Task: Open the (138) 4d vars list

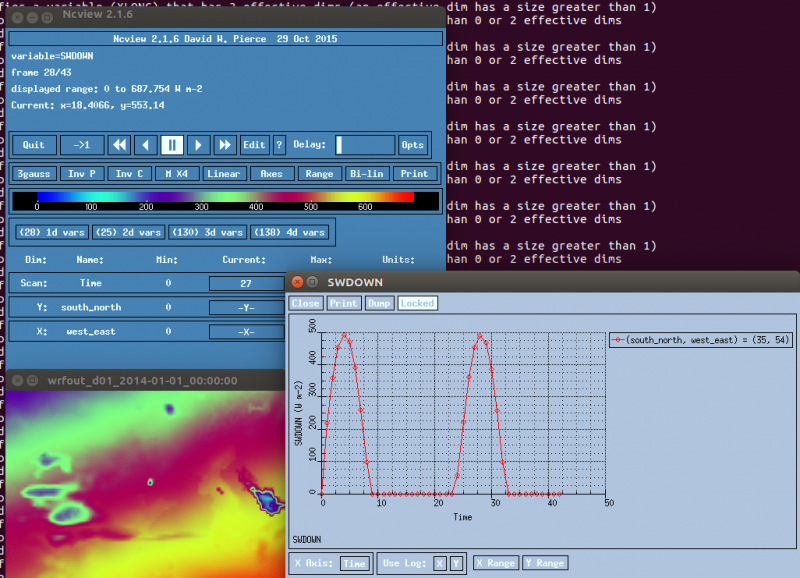Action: pos(289,232)
